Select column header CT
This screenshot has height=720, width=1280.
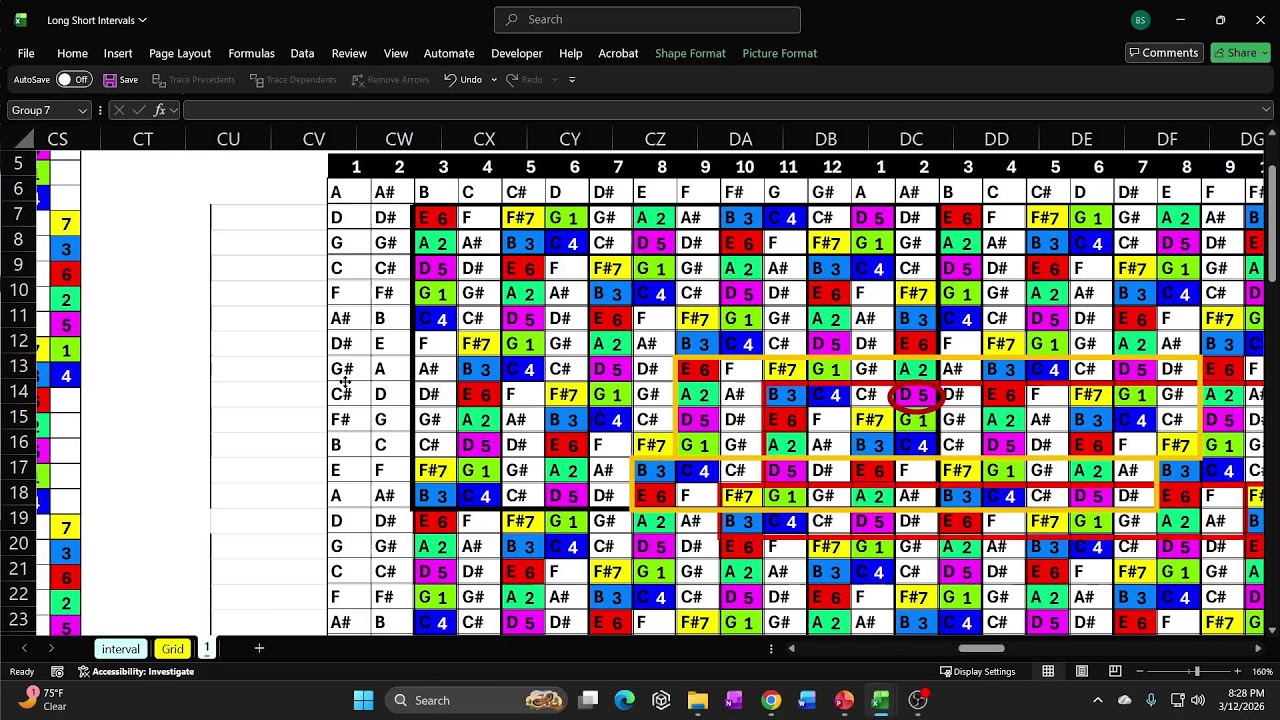pyautogui.click(x=143, y=140)
